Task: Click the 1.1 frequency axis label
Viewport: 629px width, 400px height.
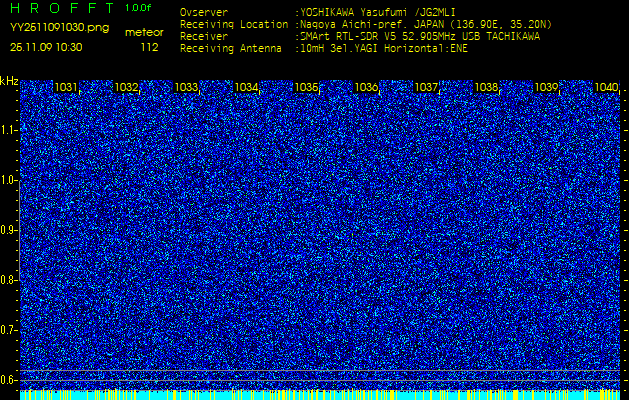Action: tap(9, 130)
